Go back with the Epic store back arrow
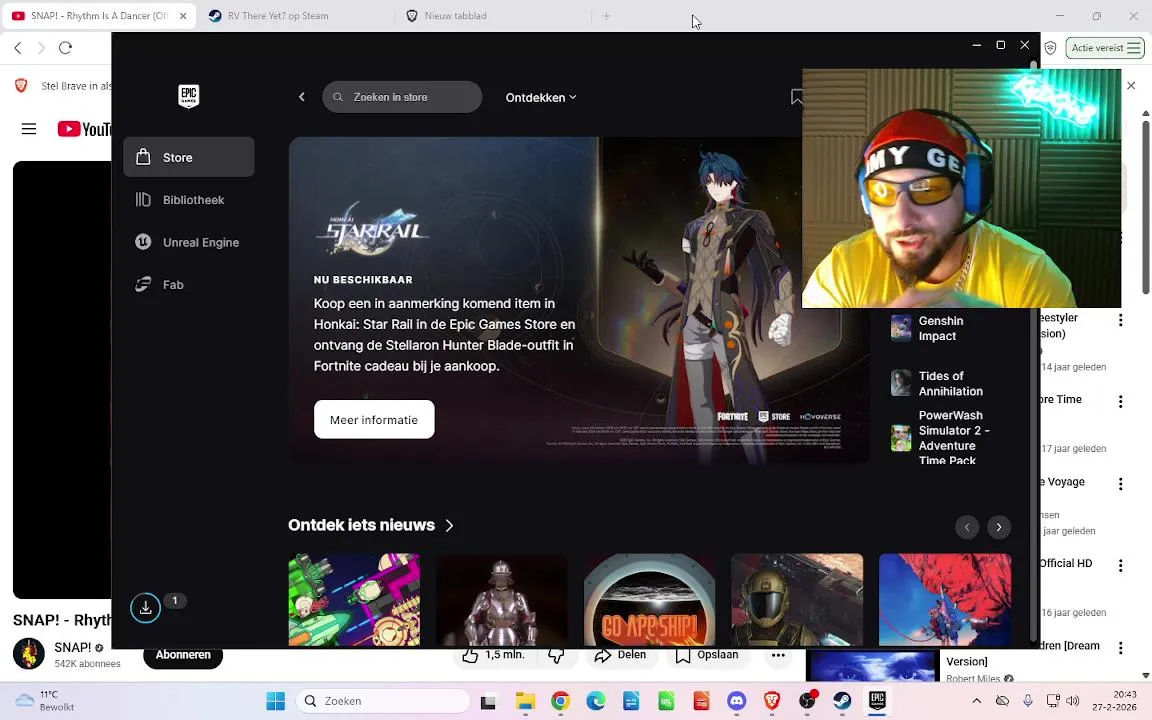The height and width of the screenshot is (720, 1152). (301, 97)
